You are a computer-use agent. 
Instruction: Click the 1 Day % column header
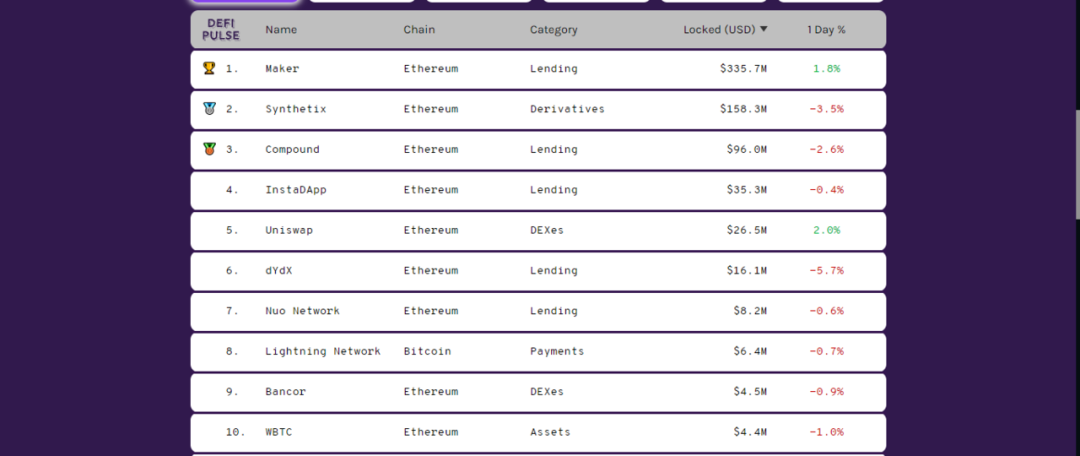click(x=826, y=30)
